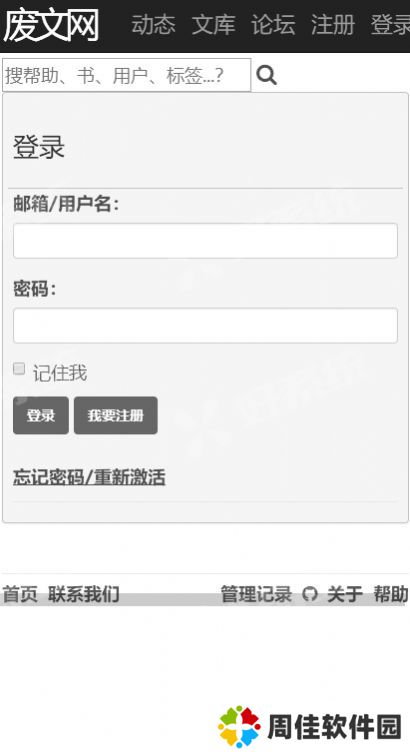Open the 忘记密码/重新激活 link

point(89,478)
